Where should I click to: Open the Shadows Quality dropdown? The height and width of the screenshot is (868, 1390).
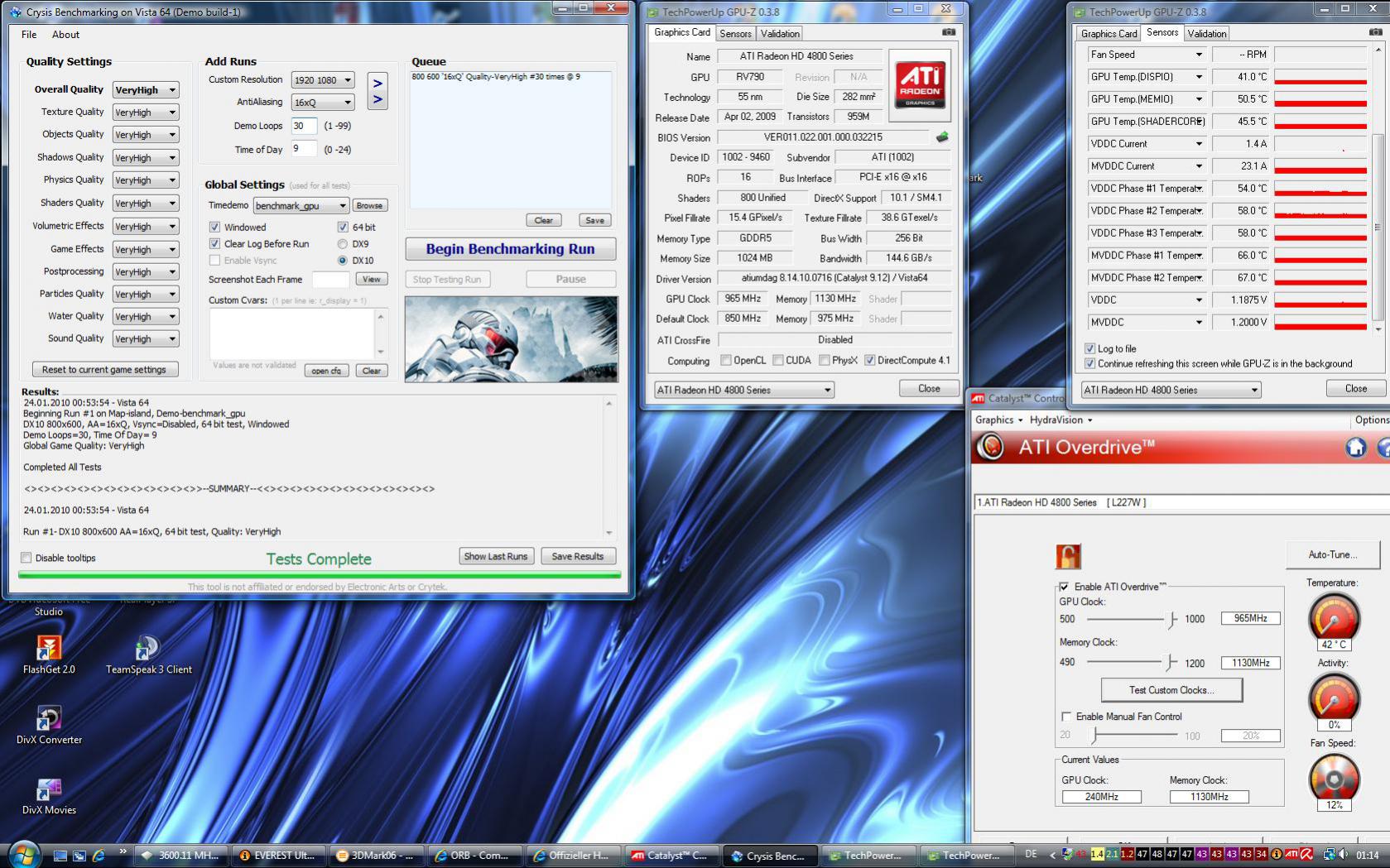pyautogui.click(x=146, y=157)
